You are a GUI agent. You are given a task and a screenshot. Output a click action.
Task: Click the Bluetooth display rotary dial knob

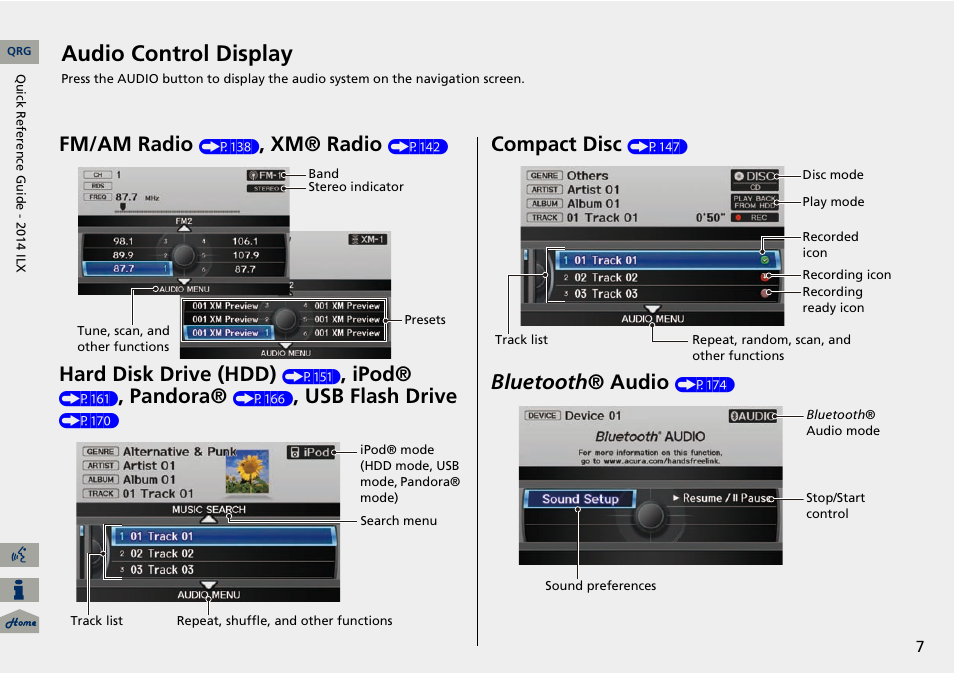pos(650,515)
